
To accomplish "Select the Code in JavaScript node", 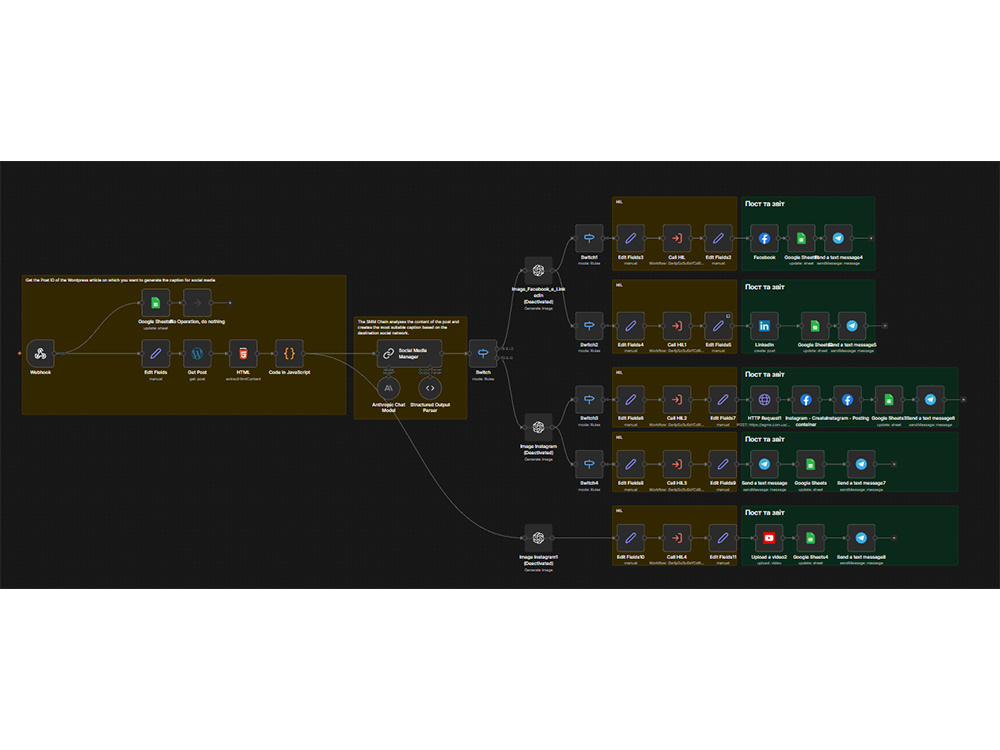I will click(x=289, y=353).
